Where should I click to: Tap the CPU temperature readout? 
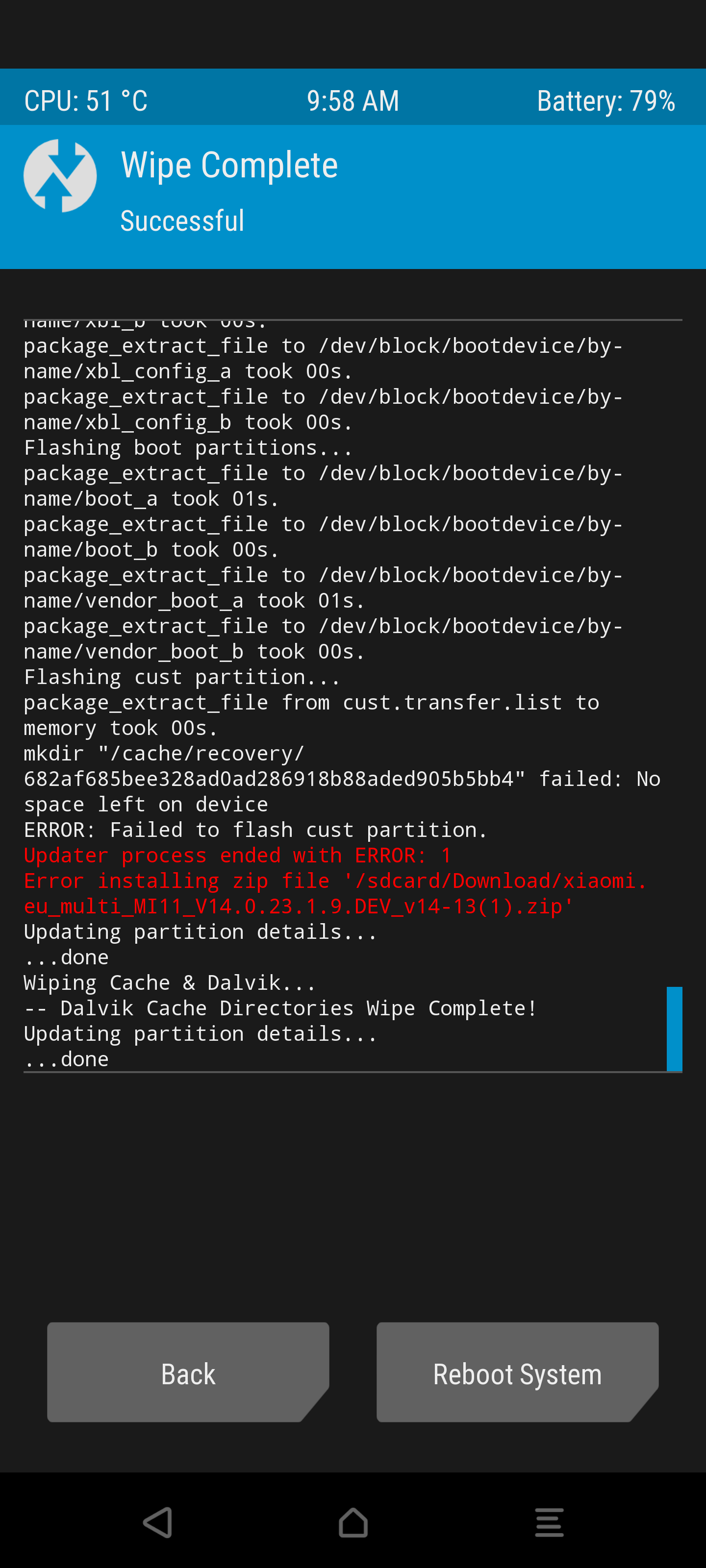coord(86,101)
